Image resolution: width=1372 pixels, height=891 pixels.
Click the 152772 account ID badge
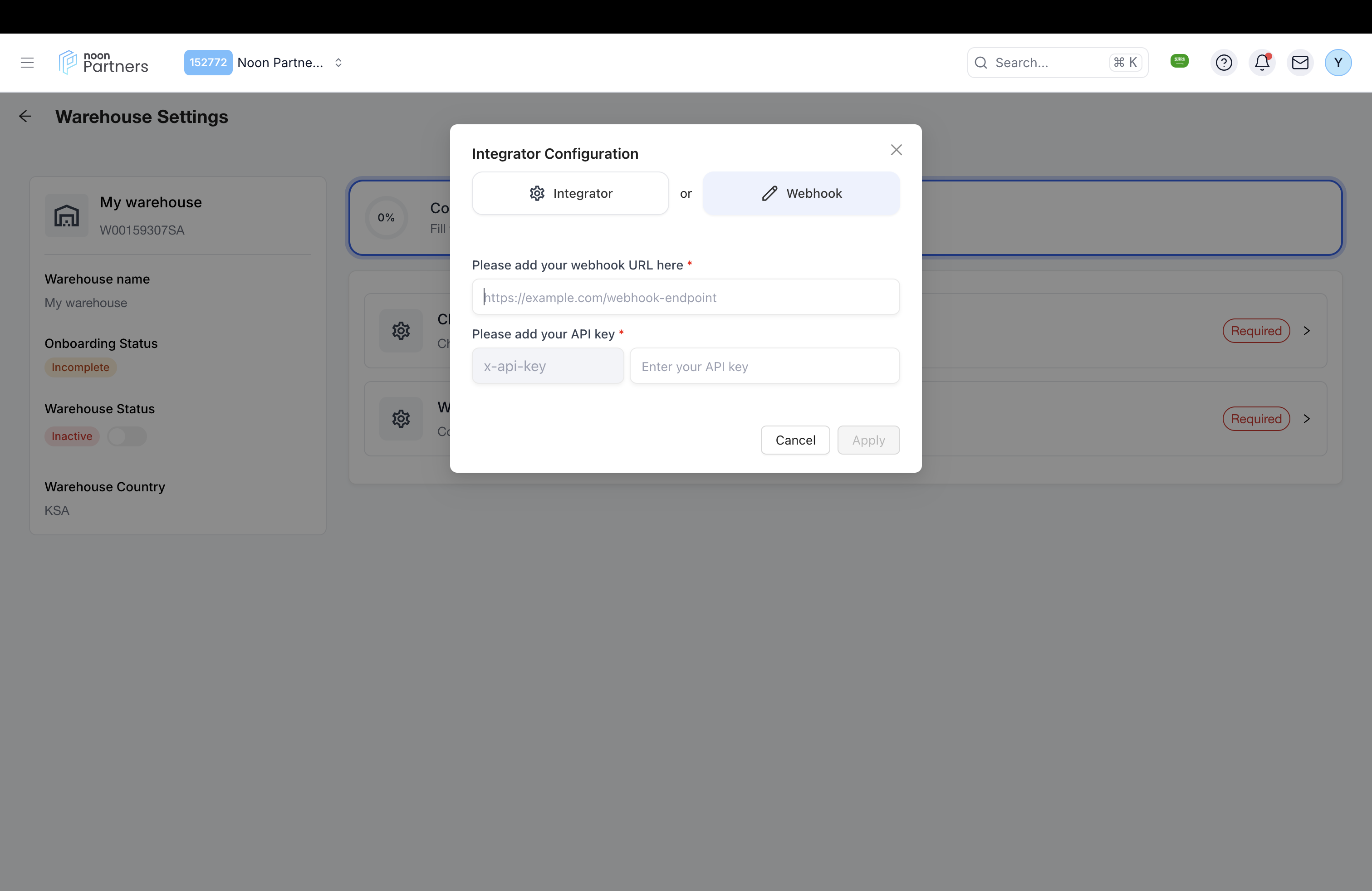pos(208,63)
